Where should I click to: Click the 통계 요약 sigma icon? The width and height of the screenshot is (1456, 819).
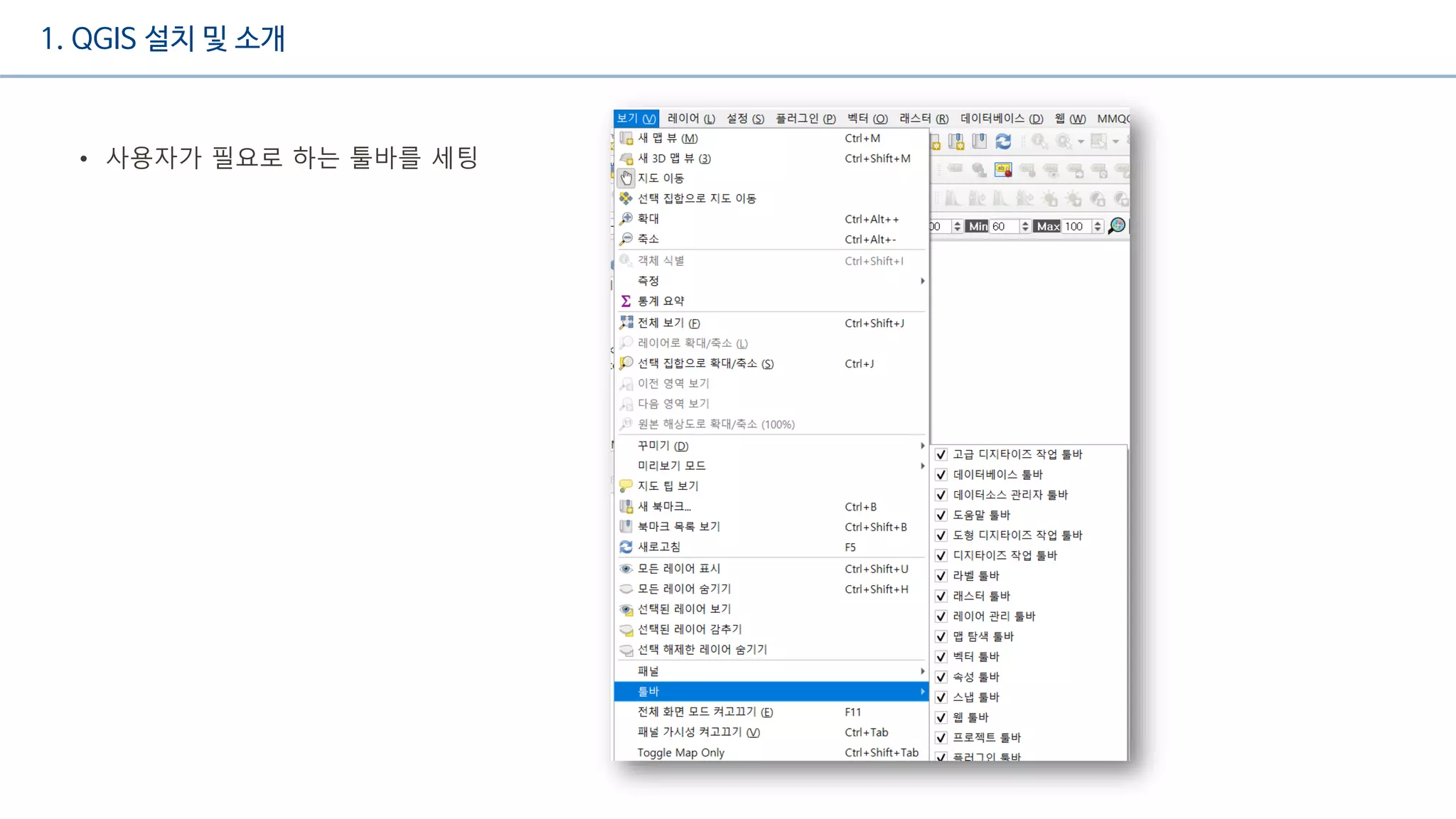point(626,301)
